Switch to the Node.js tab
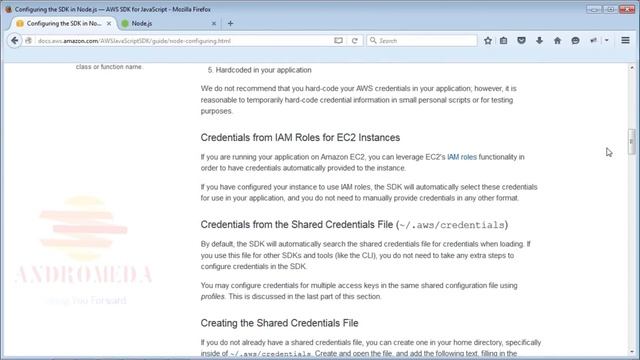Screen dimensions: 640x360 (168, 24)
